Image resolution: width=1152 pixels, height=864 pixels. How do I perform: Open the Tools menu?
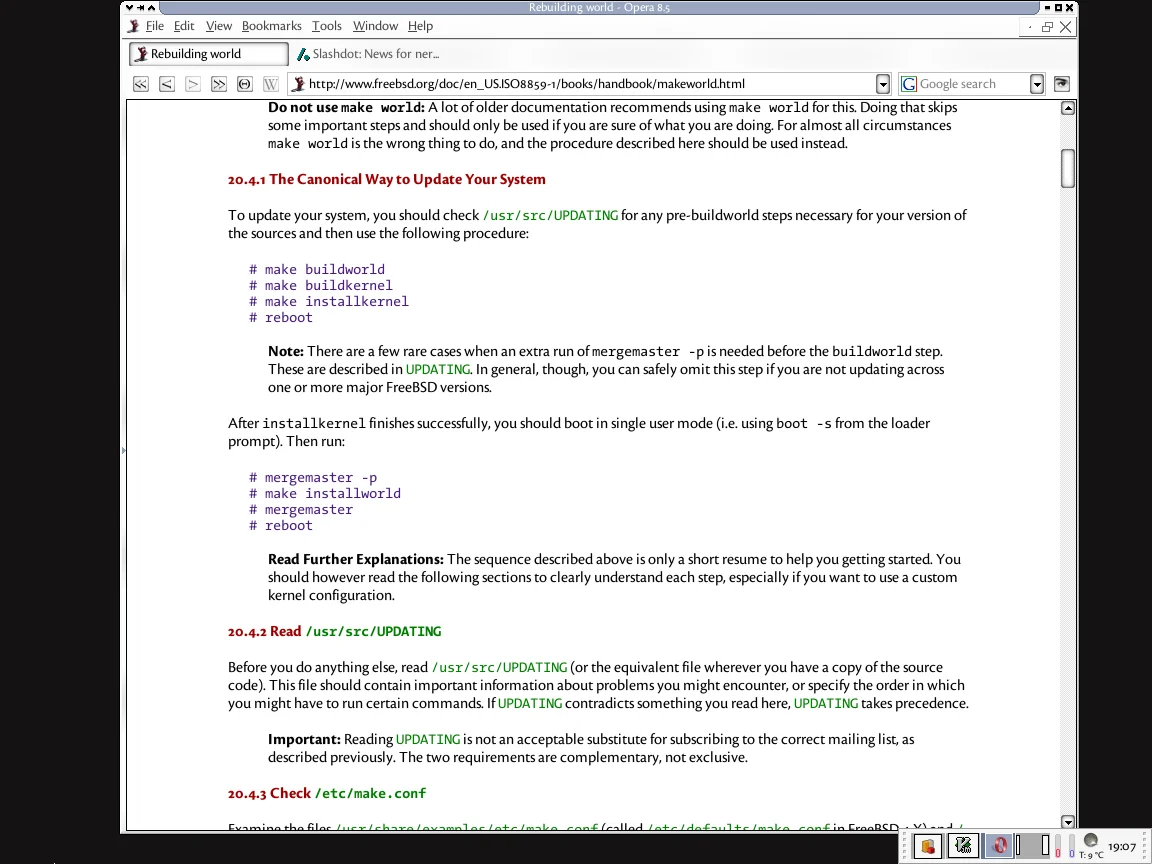[x=326, y=26]
